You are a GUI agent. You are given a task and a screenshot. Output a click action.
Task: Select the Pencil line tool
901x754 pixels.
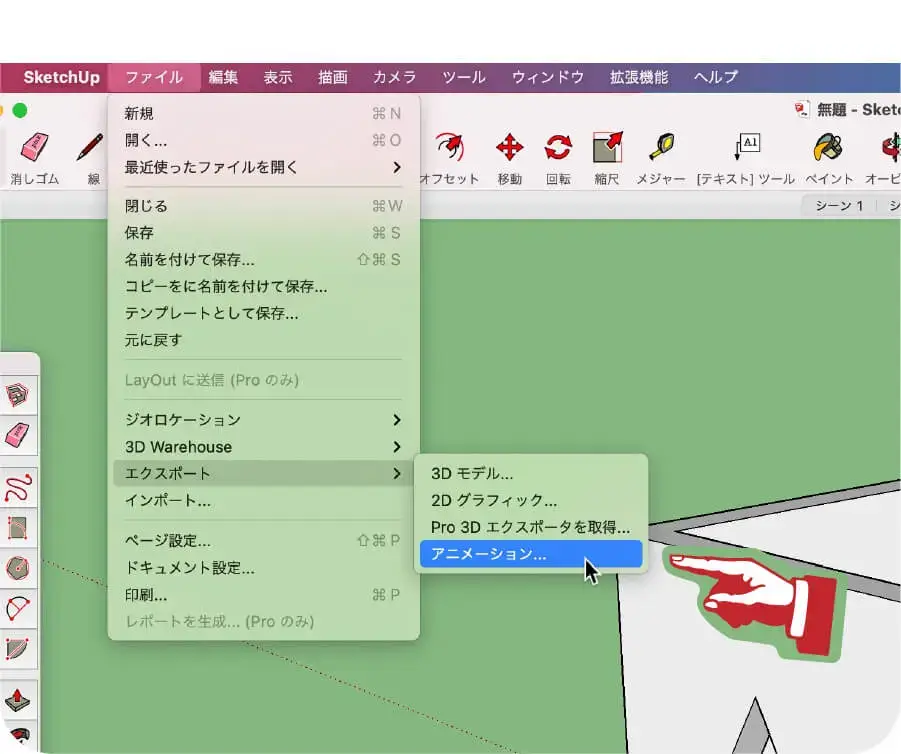pos(92,148)
